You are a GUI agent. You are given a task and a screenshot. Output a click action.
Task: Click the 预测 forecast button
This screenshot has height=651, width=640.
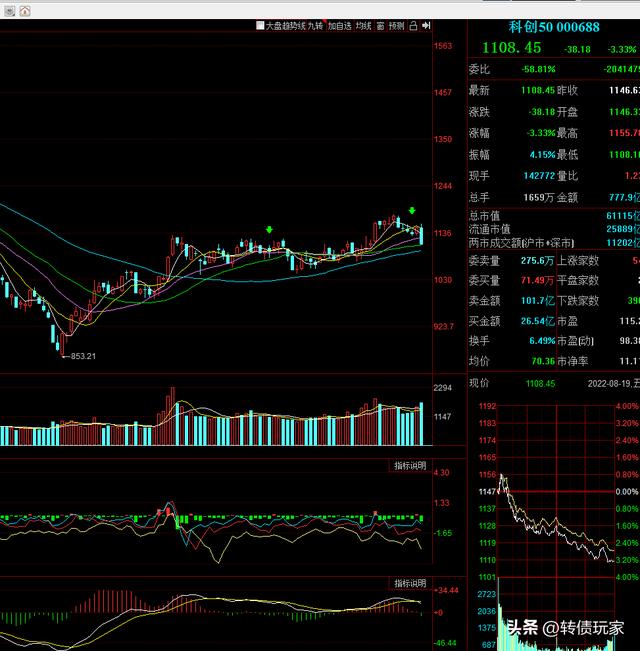[397, 26]
